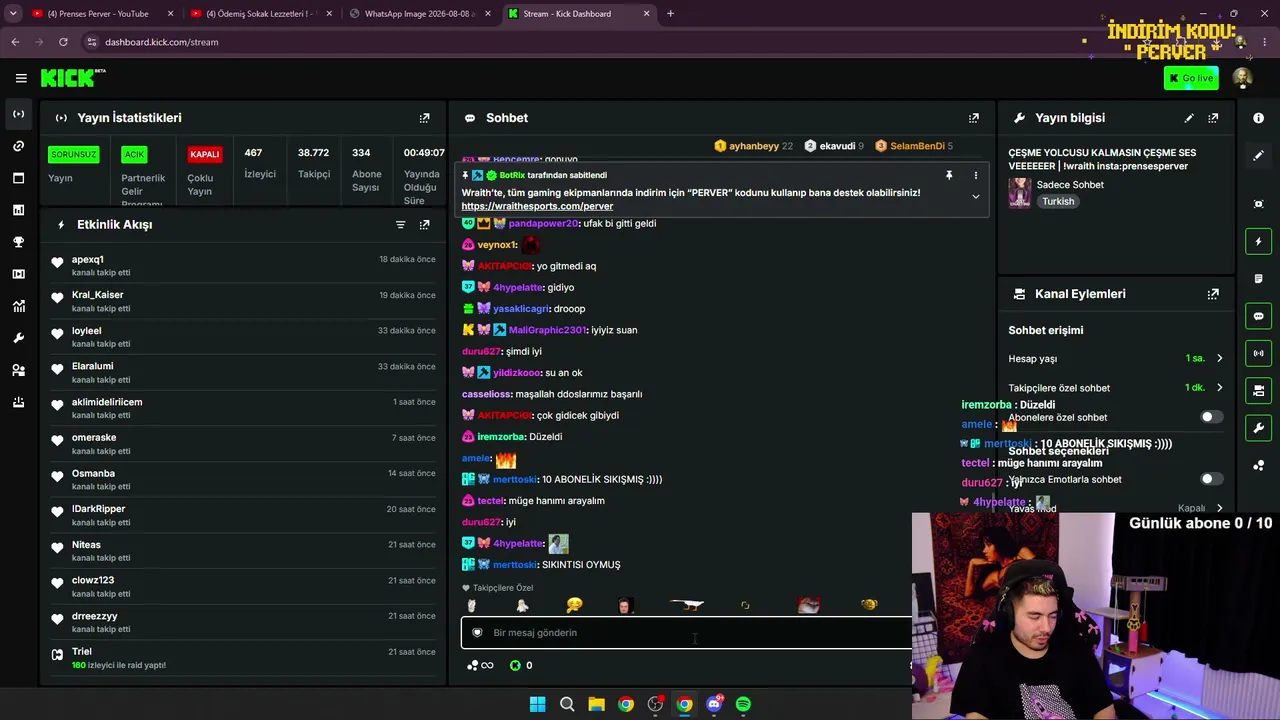Open the window layout icon in left sidebar
The image size is (1280, 720).
[x=19, y=178]
